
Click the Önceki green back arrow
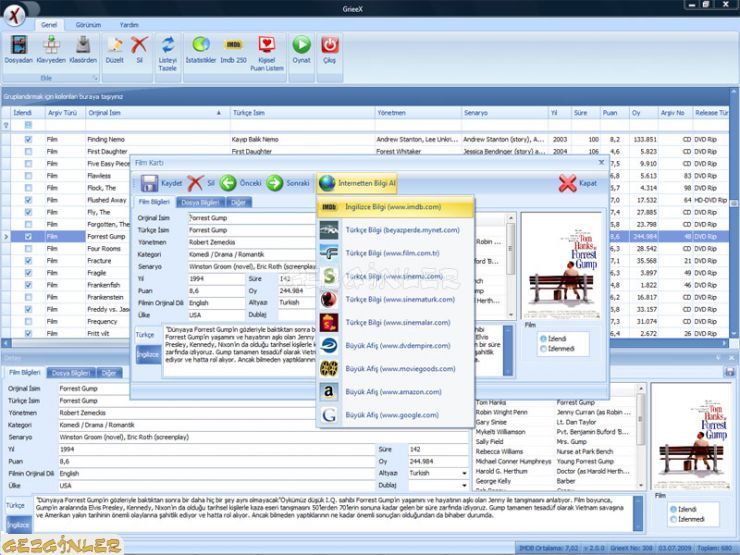(x=228, y=183)
